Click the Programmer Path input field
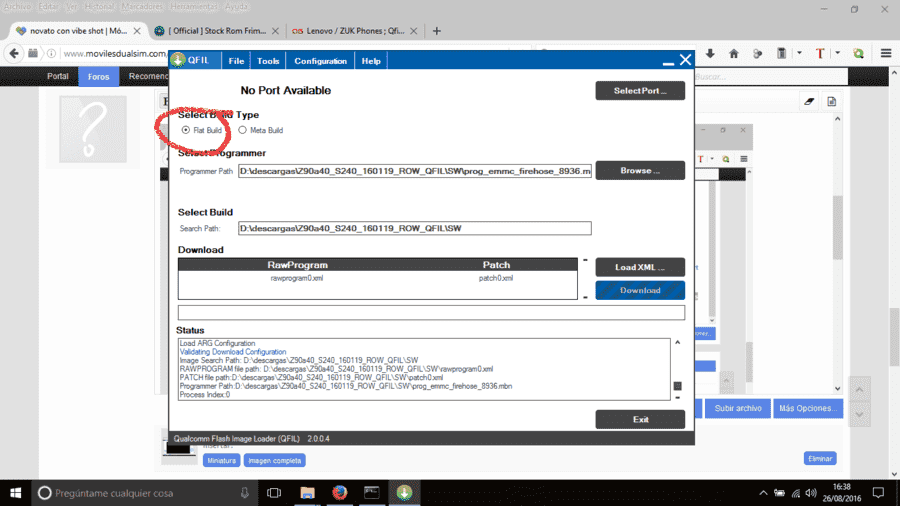This screenshot has height=506, width=900. pyautogui.click(x=414, y=171)
